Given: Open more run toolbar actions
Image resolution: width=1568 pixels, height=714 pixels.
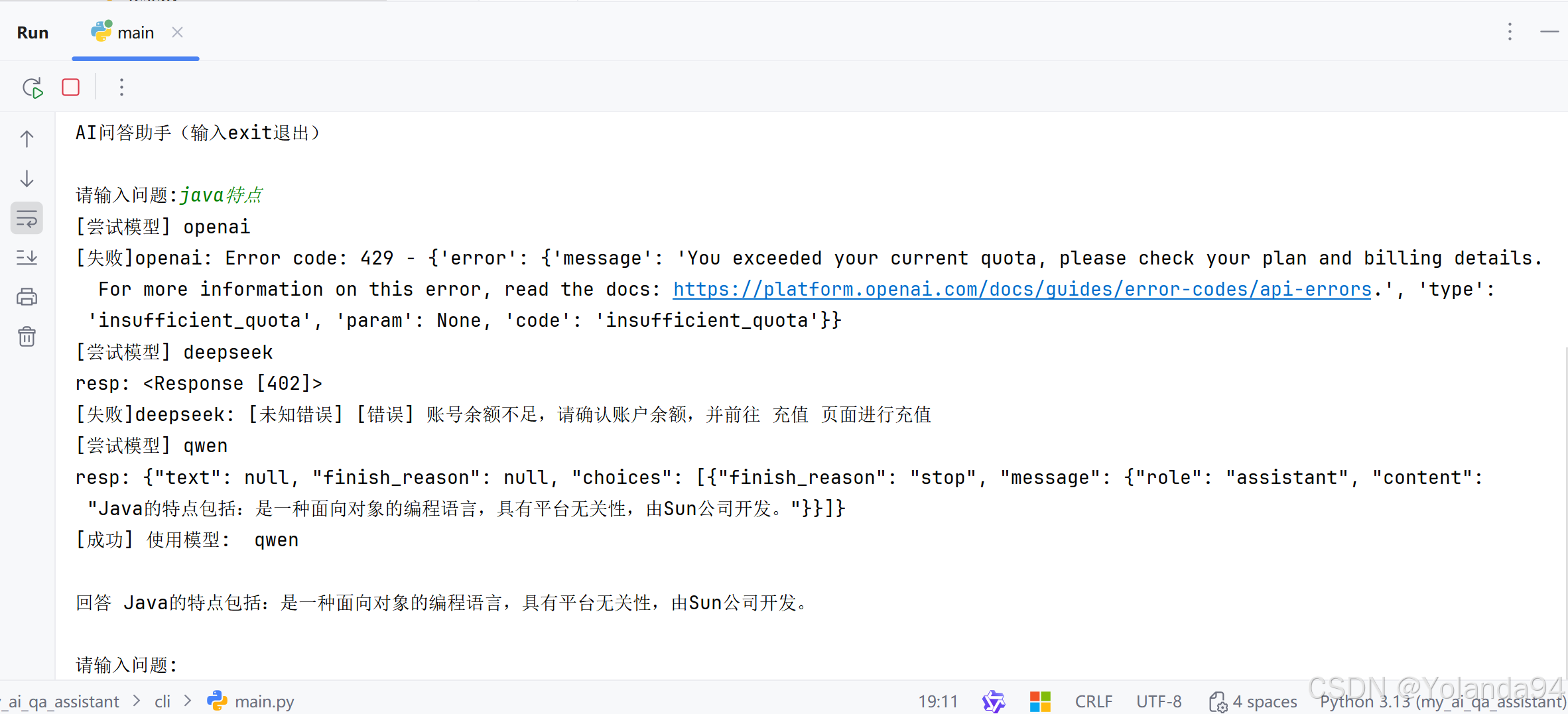Looking at the screenshot, I should coord(121,88).
